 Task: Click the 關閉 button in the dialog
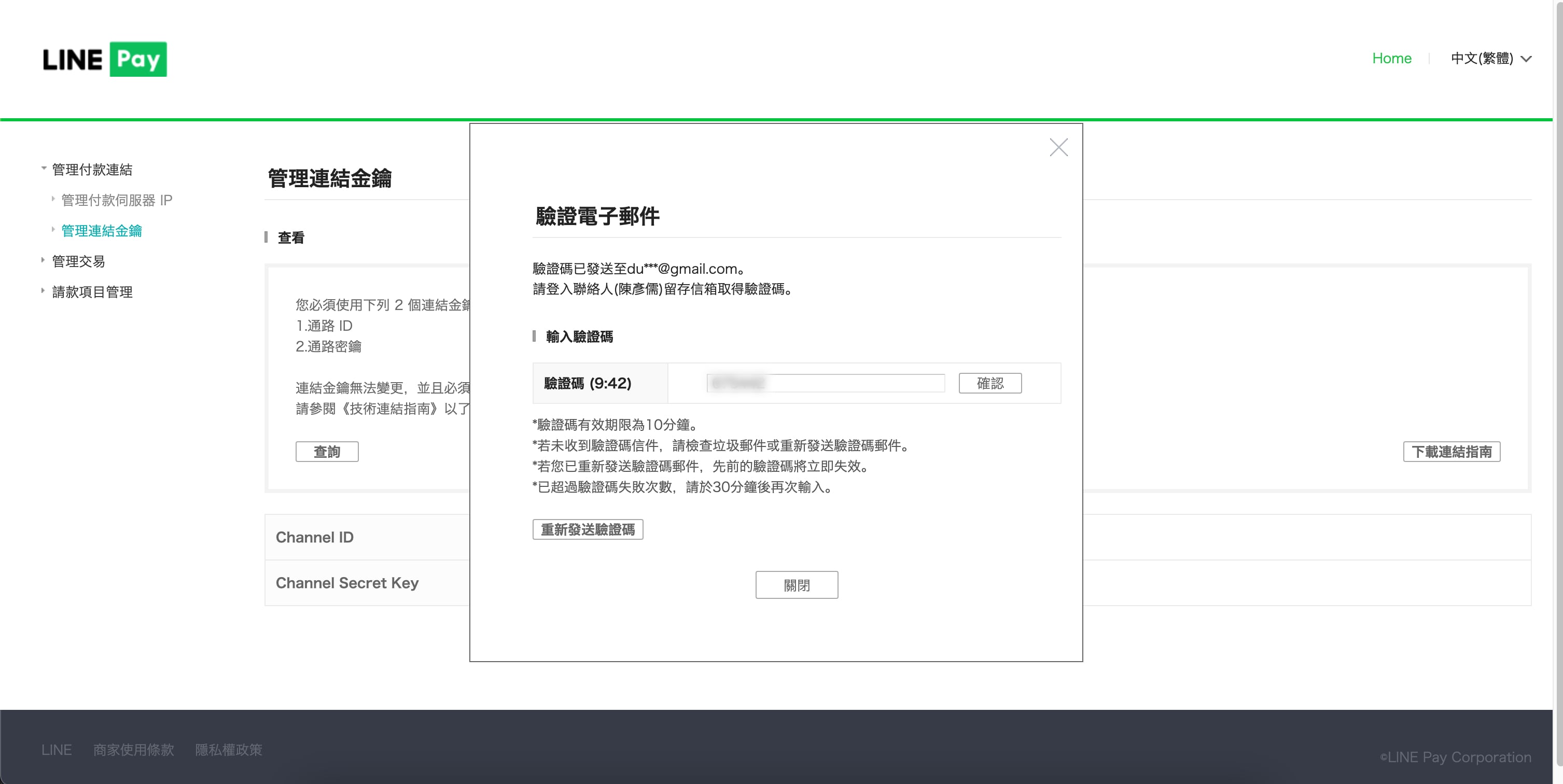[x=796, y=585]
